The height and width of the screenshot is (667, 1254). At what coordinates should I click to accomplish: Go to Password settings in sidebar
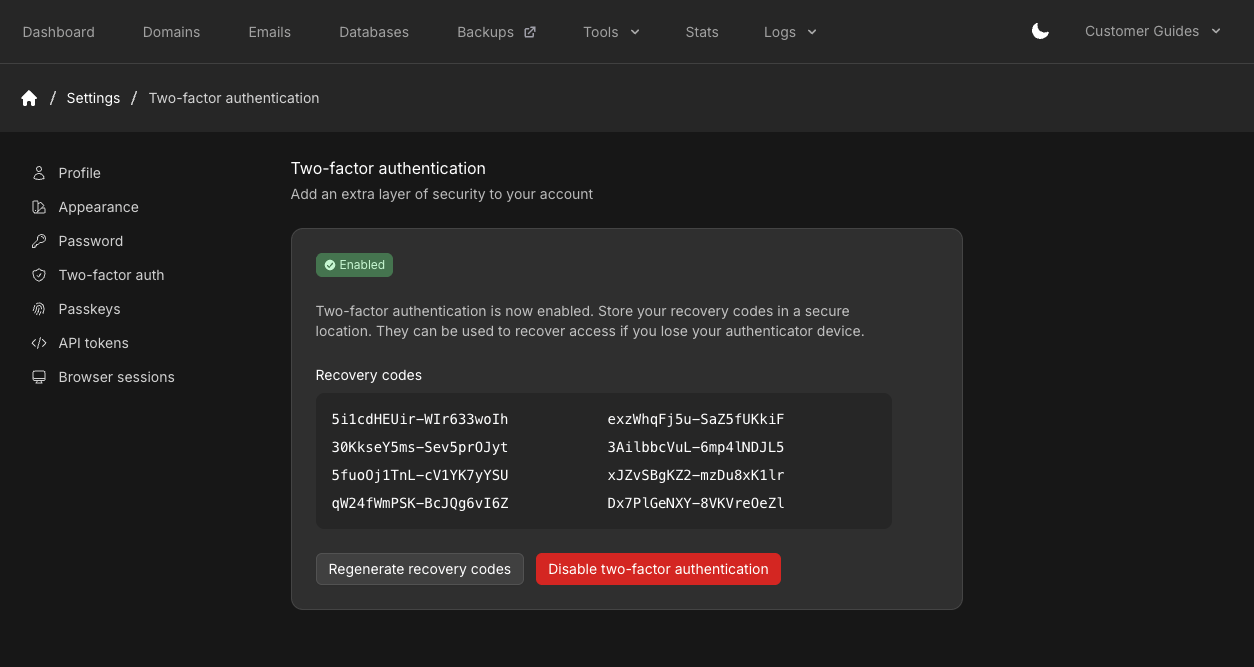(91, 241)
